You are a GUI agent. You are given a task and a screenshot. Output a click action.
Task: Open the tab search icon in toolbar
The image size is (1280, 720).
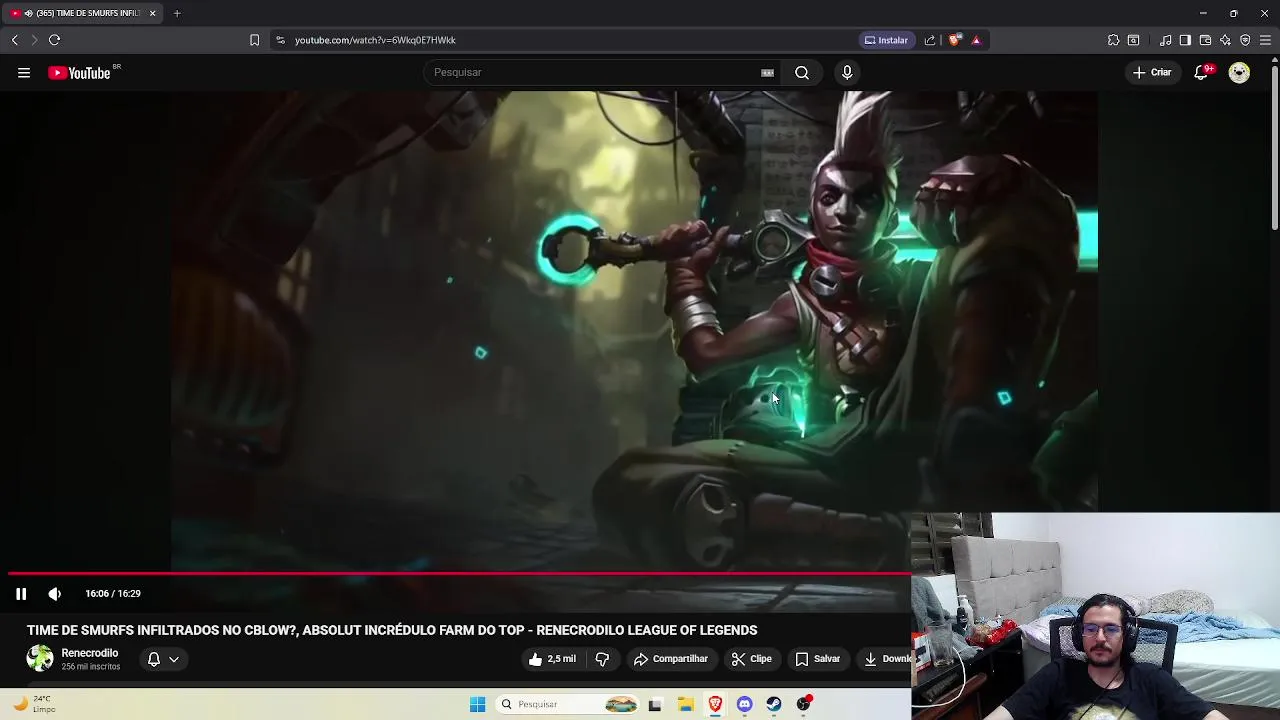click(1133, 40)
